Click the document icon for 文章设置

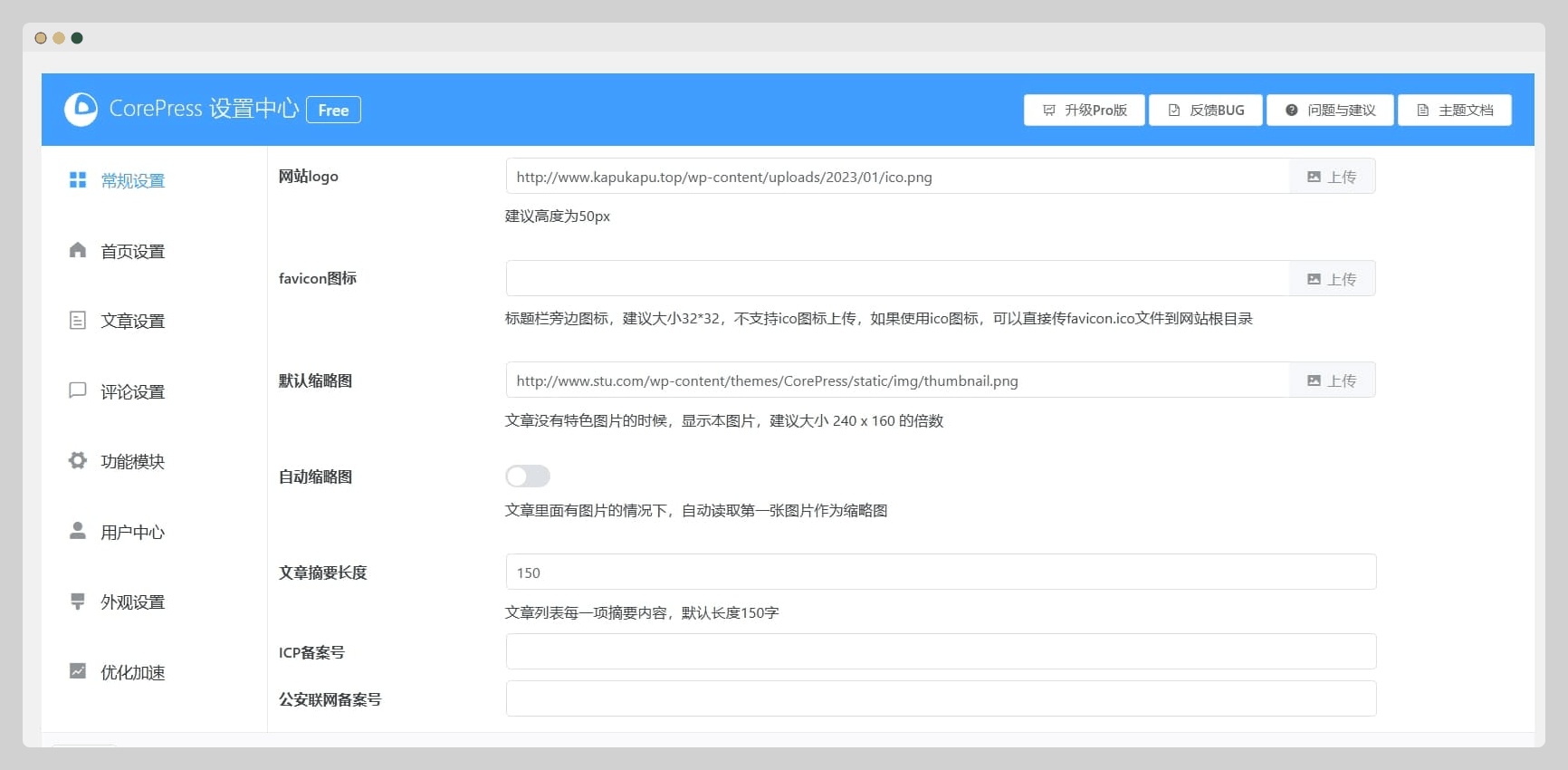(78, 321)
